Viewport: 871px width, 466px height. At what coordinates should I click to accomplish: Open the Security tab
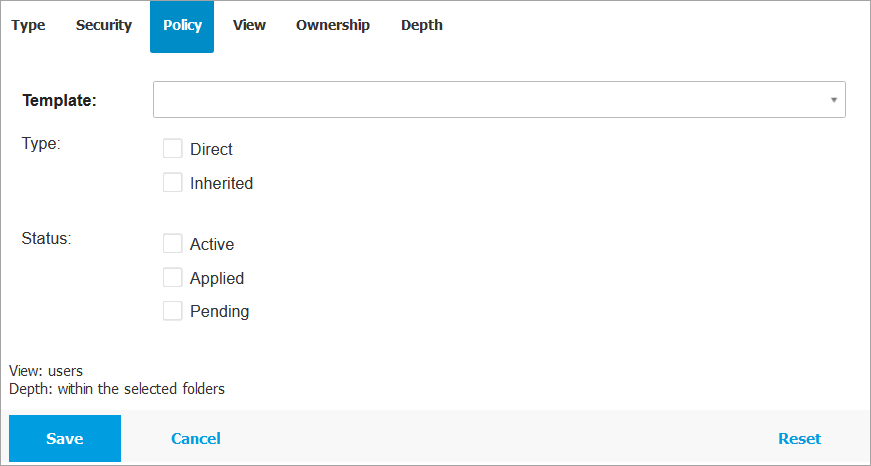pyautogui.click(x=104, y=26)
